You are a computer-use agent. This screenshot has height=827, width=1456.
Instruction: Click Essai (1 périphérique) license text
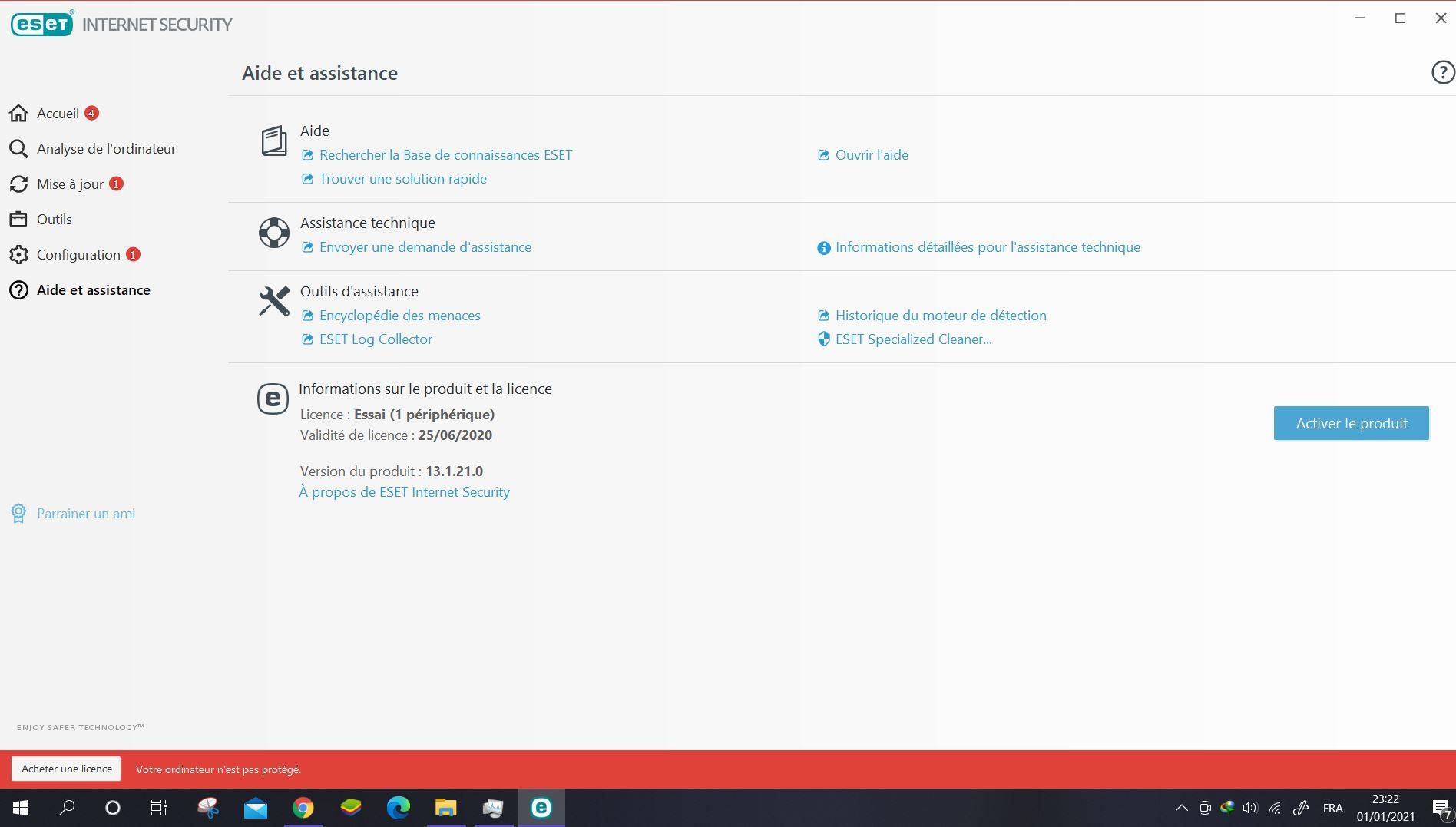[x=425, y=415]
